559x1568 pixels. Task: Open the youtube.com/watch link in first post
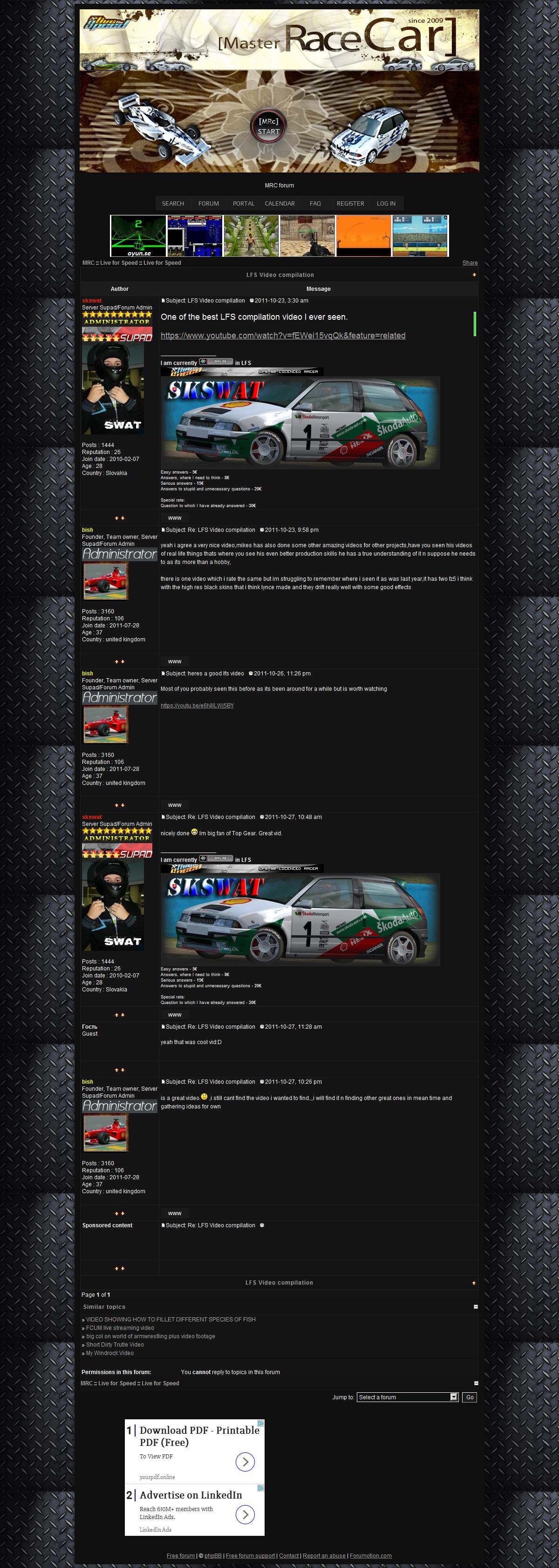pos(283,336)
